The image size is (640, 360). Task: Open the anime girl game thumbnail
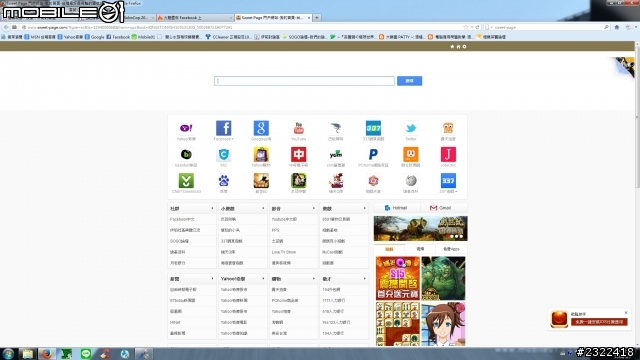(x=443, y=324)
